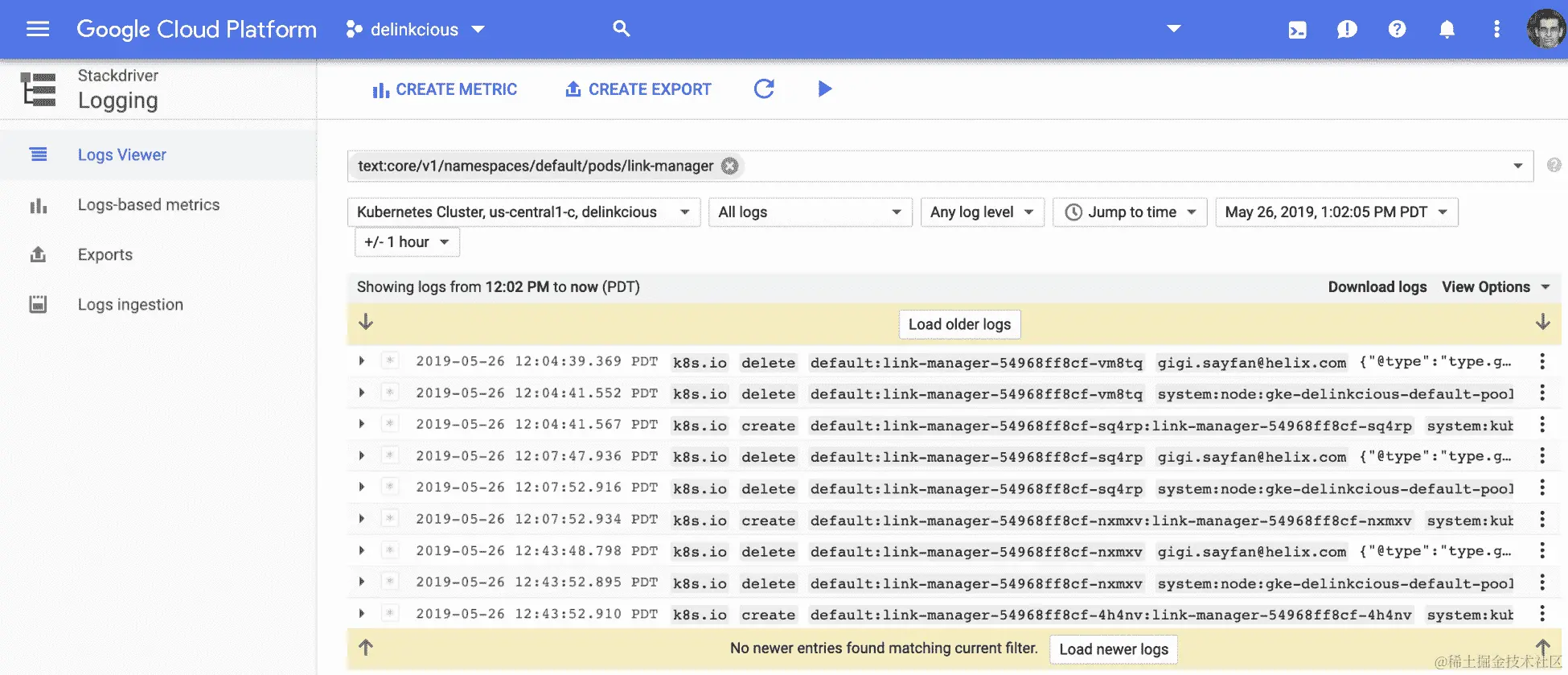Click Download logs
The height and width of the screenshot is (675, 1568).
coord(1377,287)
